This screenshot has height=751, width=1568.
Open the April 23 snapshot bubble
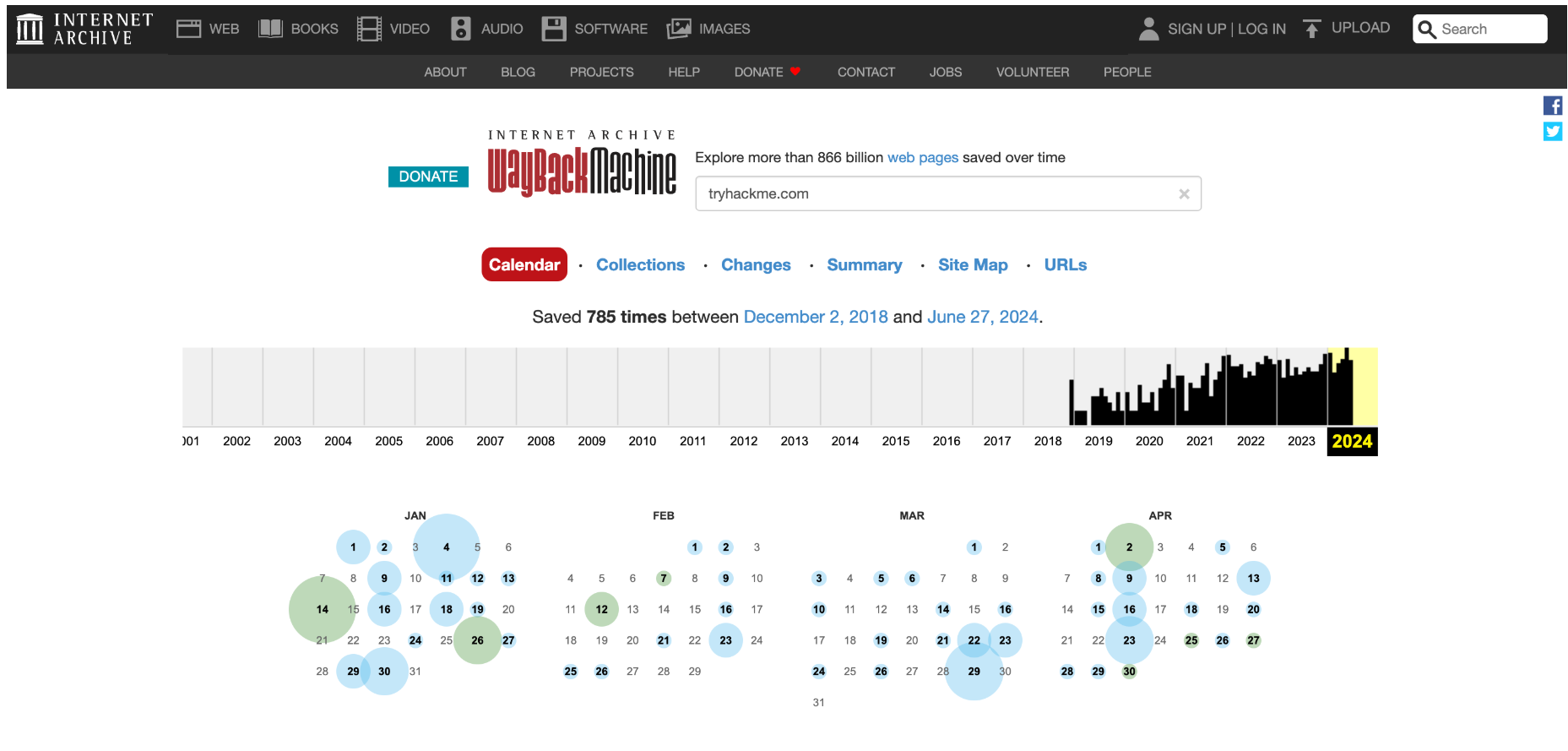tap(1130, 640)
